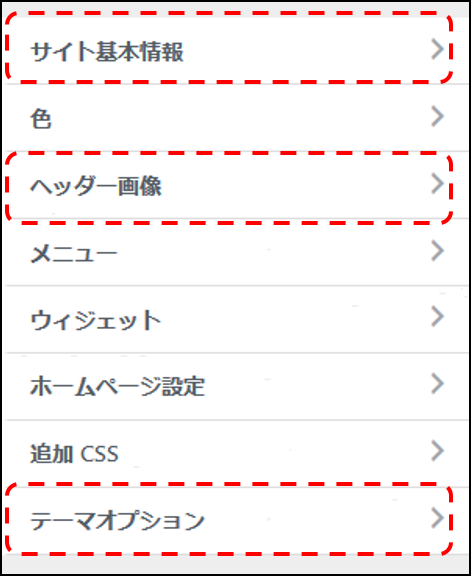Click the arrow beside 追加 CSS
Screen dimensions: 471x576
[x=437, y=451]
